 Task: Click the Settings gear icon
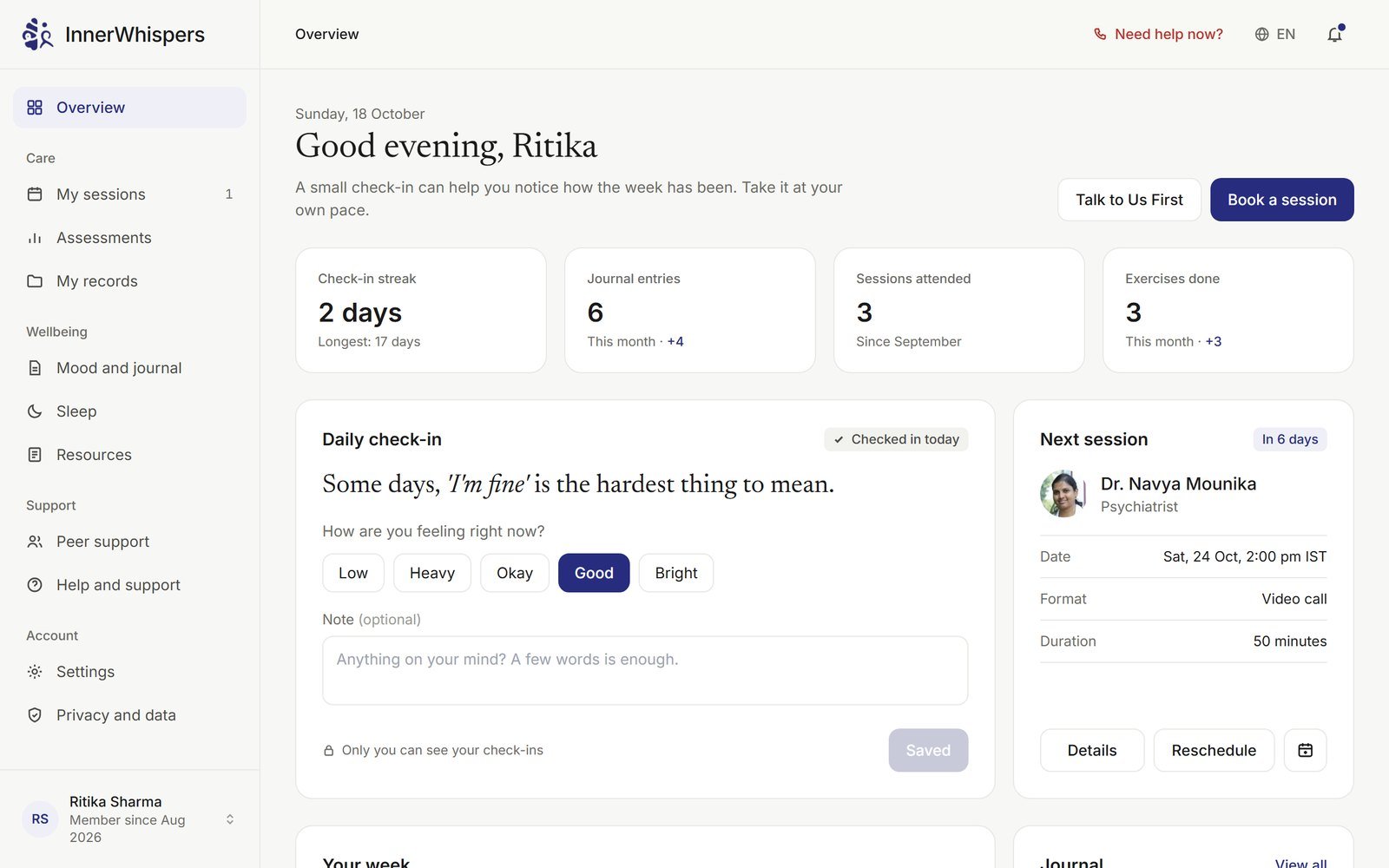tap(35, 671)
